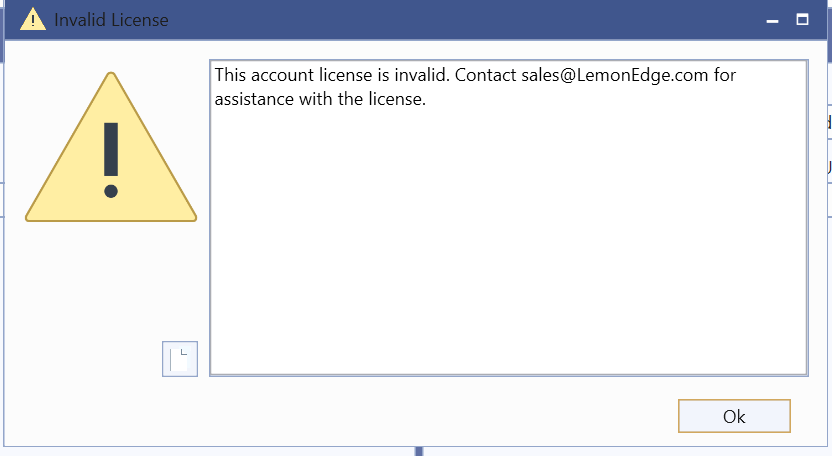Click the Invalid License title text

point(111,20)
